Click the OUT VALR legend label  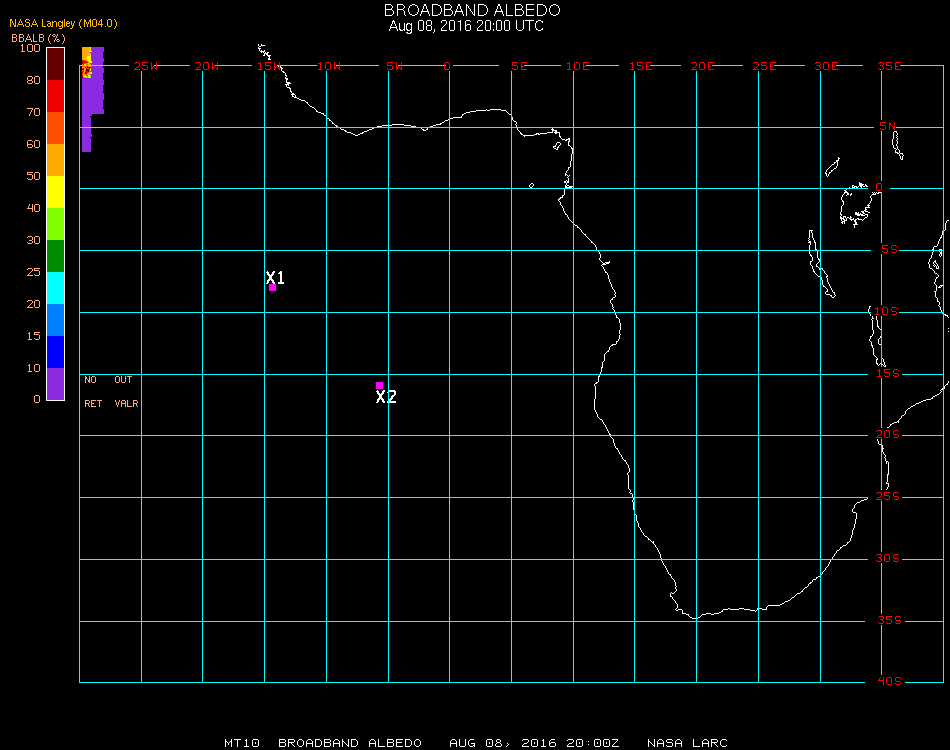(x=126, y=391)
